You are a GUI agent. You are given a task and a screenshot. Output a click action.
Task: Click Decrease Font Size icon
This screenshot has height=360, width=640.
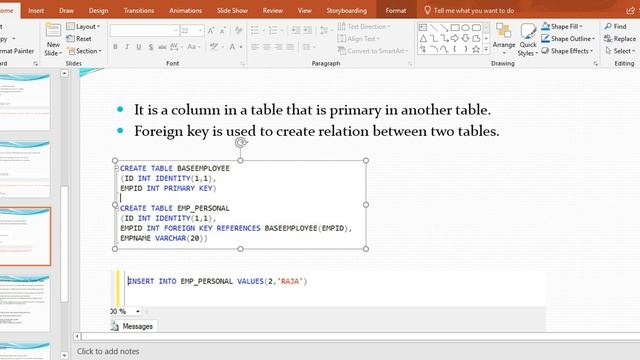coord(223,31)
